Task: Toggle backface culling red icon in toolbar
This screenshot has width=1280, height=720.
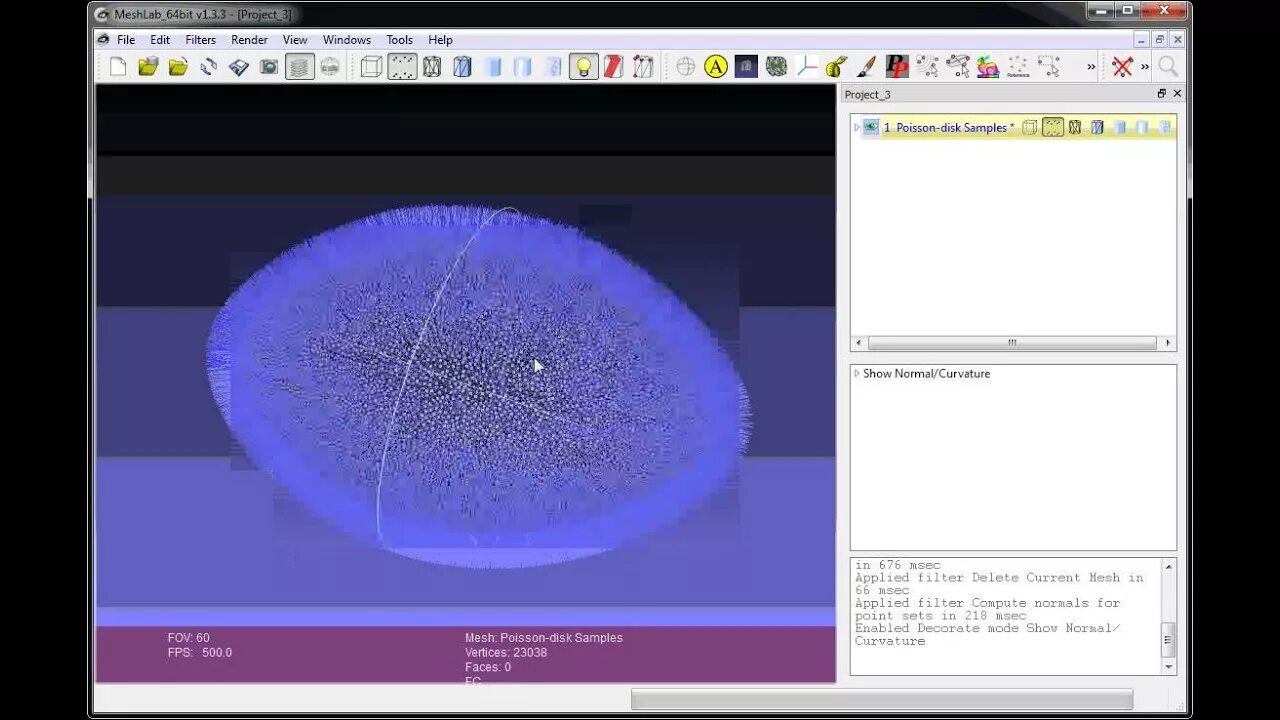Action: [x=612, y=66]
